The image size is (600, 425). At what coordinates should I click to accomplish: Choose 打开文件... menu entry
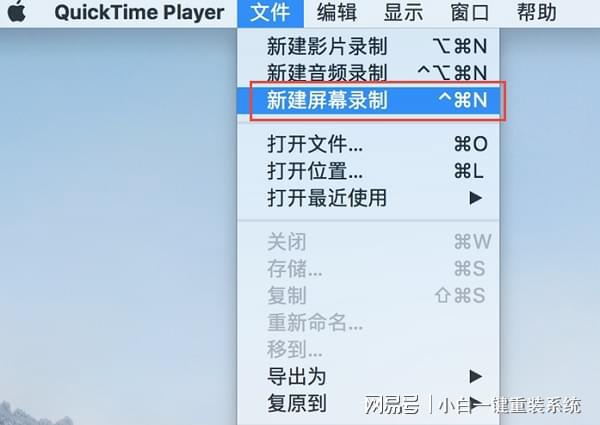(x=368, y=145)
